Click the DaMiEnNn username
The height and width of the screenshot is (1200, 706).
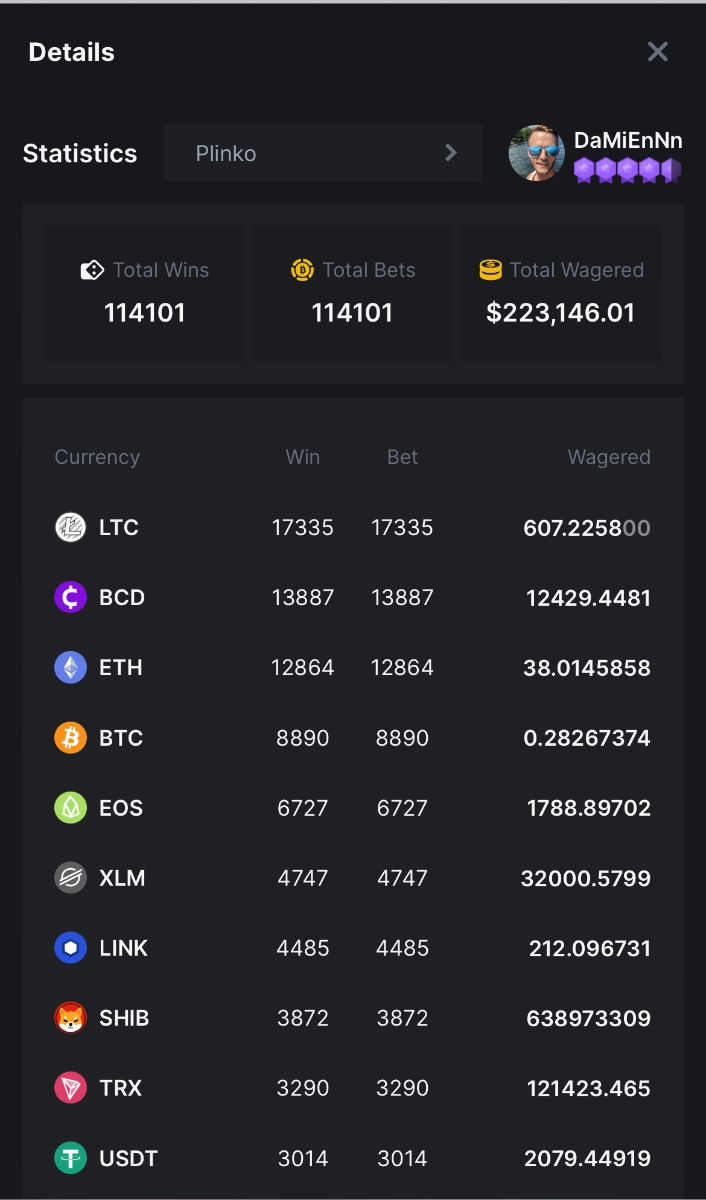628,141
